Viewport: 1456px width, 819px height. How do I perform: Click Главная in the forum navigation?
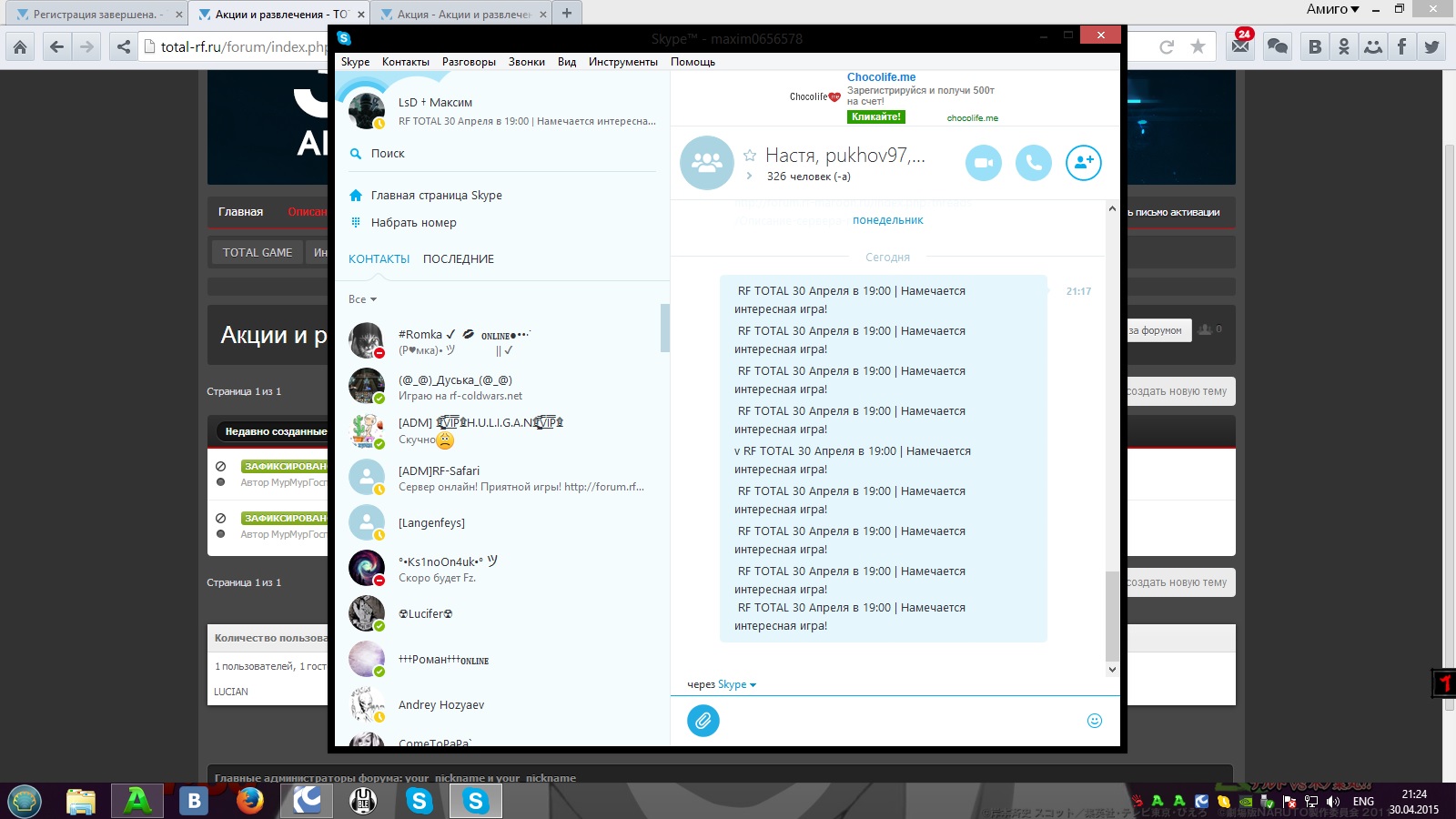[x=240, y=212]
